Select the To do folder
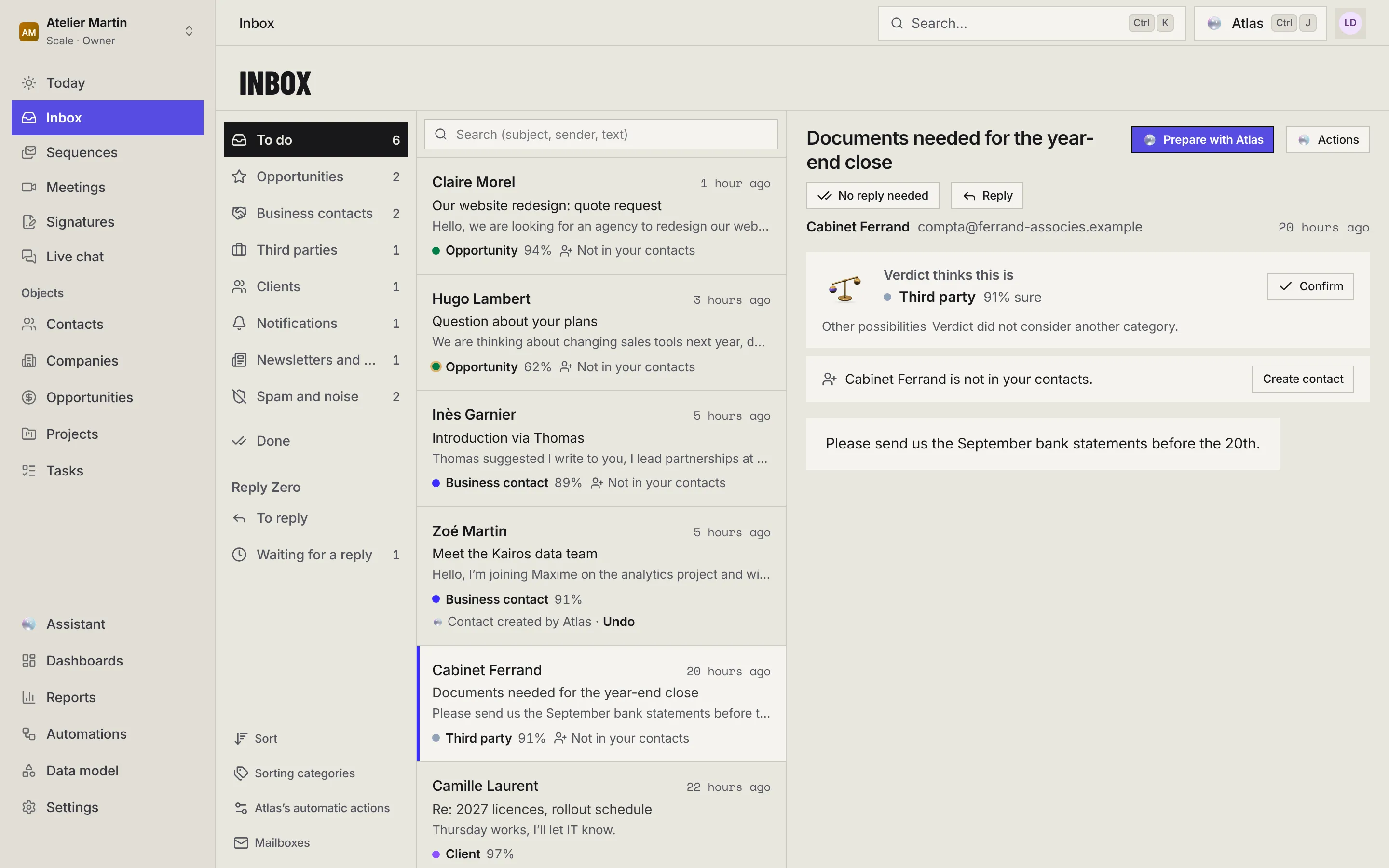The image size is (1389, 868). [x=316, y=139]
